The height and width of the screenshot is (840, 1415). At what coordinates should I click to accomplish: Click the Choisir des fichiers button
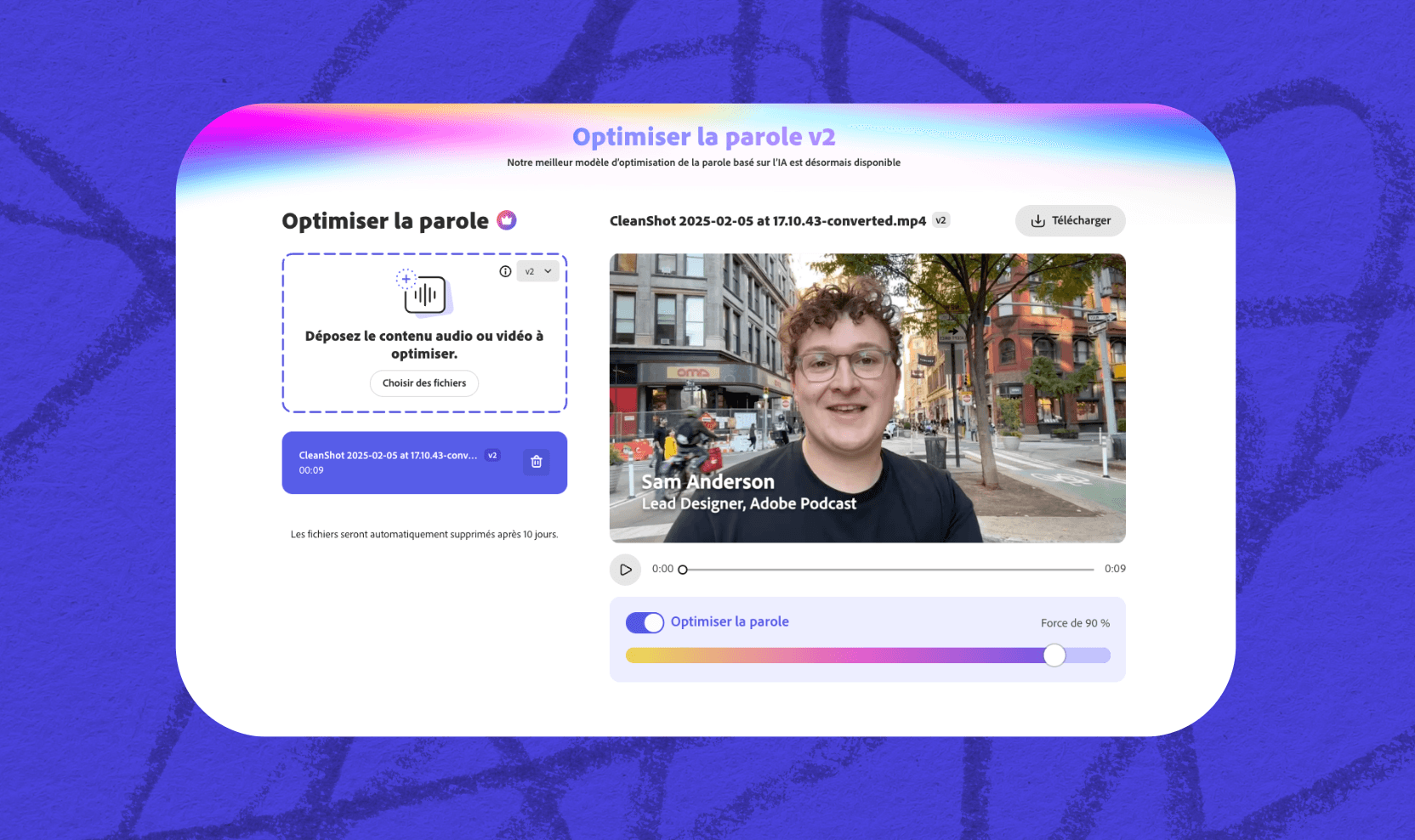pos(424,383)
